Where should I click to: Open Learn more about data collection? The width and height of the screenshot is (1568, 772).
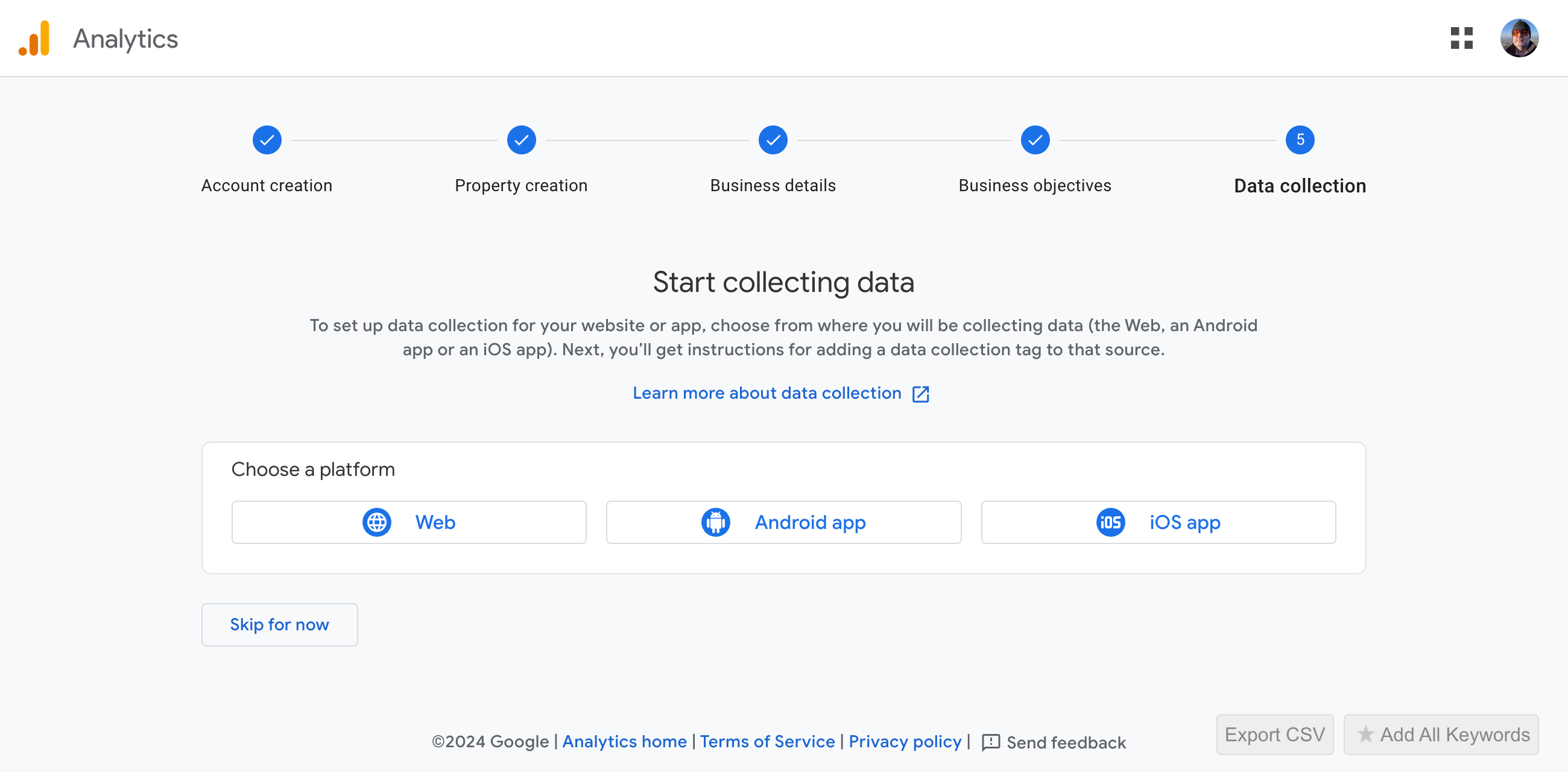tap(767, 393)
